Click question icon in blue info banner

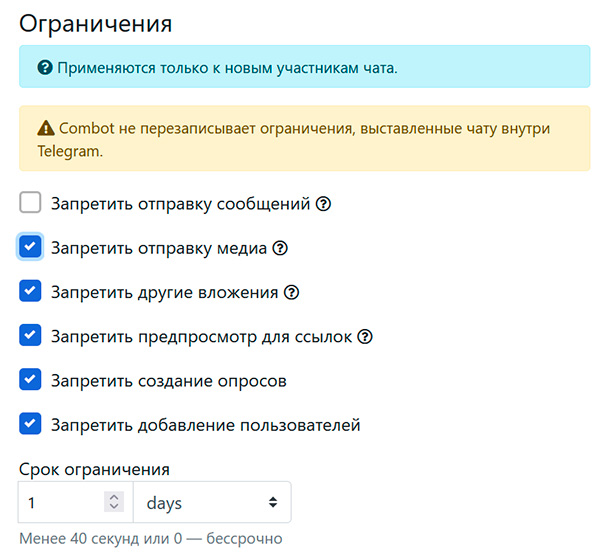44,68
